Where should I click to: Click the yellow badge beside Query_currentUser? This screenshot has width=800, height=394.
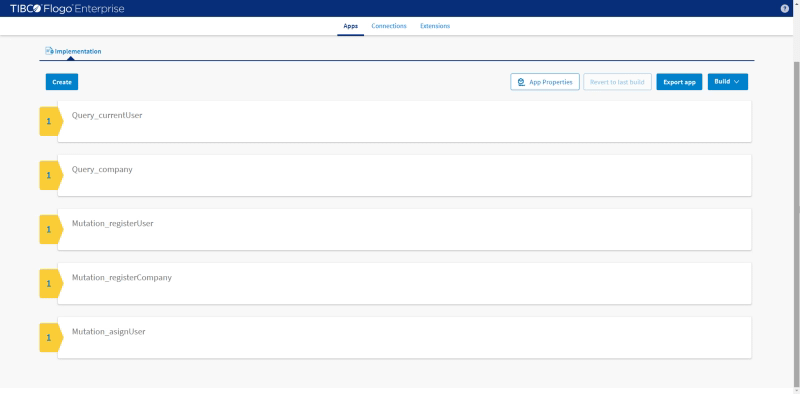click(51, 121)
